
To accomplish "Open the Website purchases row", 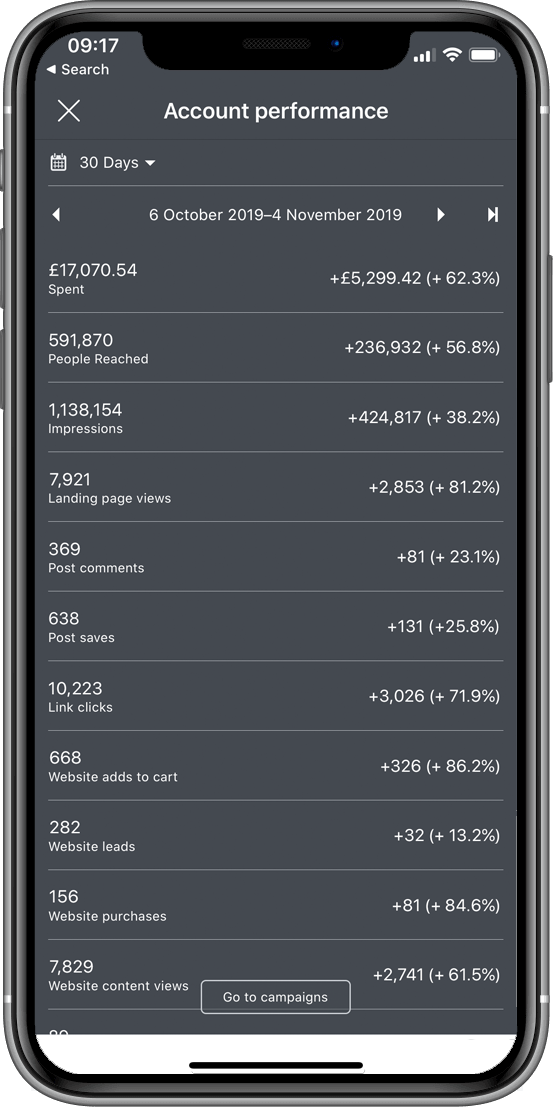I will (275, 905).
